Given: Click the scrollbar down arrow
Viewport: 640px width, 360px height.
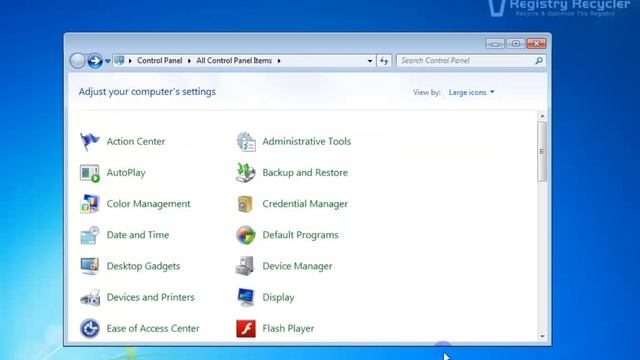Looking at the screenshot, I should [542, 337].
